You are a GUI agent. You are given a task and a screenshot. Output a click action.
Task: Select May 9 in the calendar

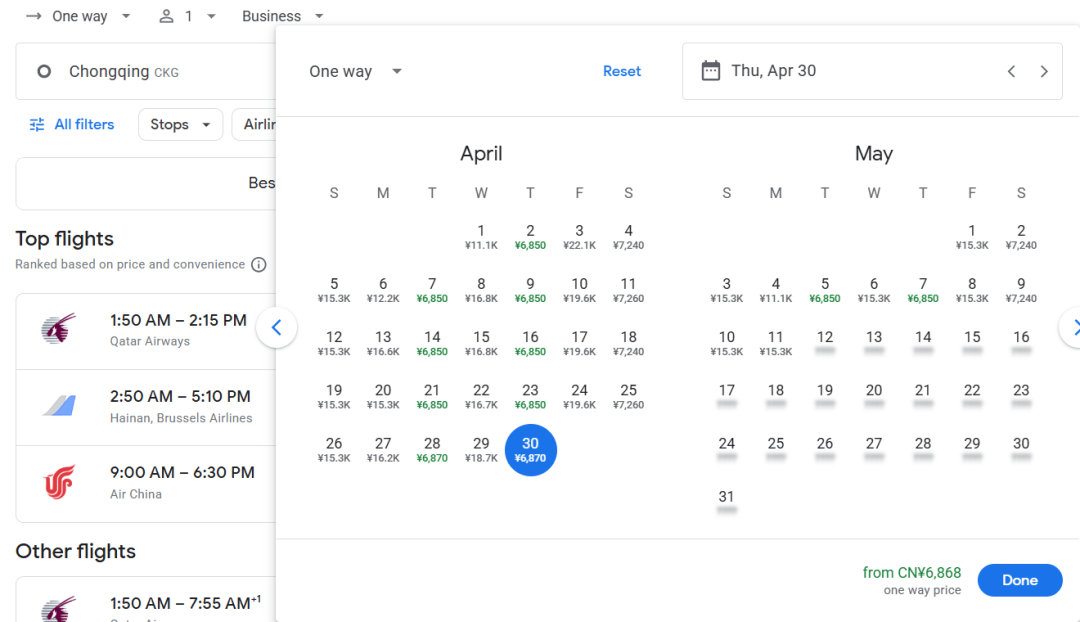pyautogui.click(x=1021, y=290)
